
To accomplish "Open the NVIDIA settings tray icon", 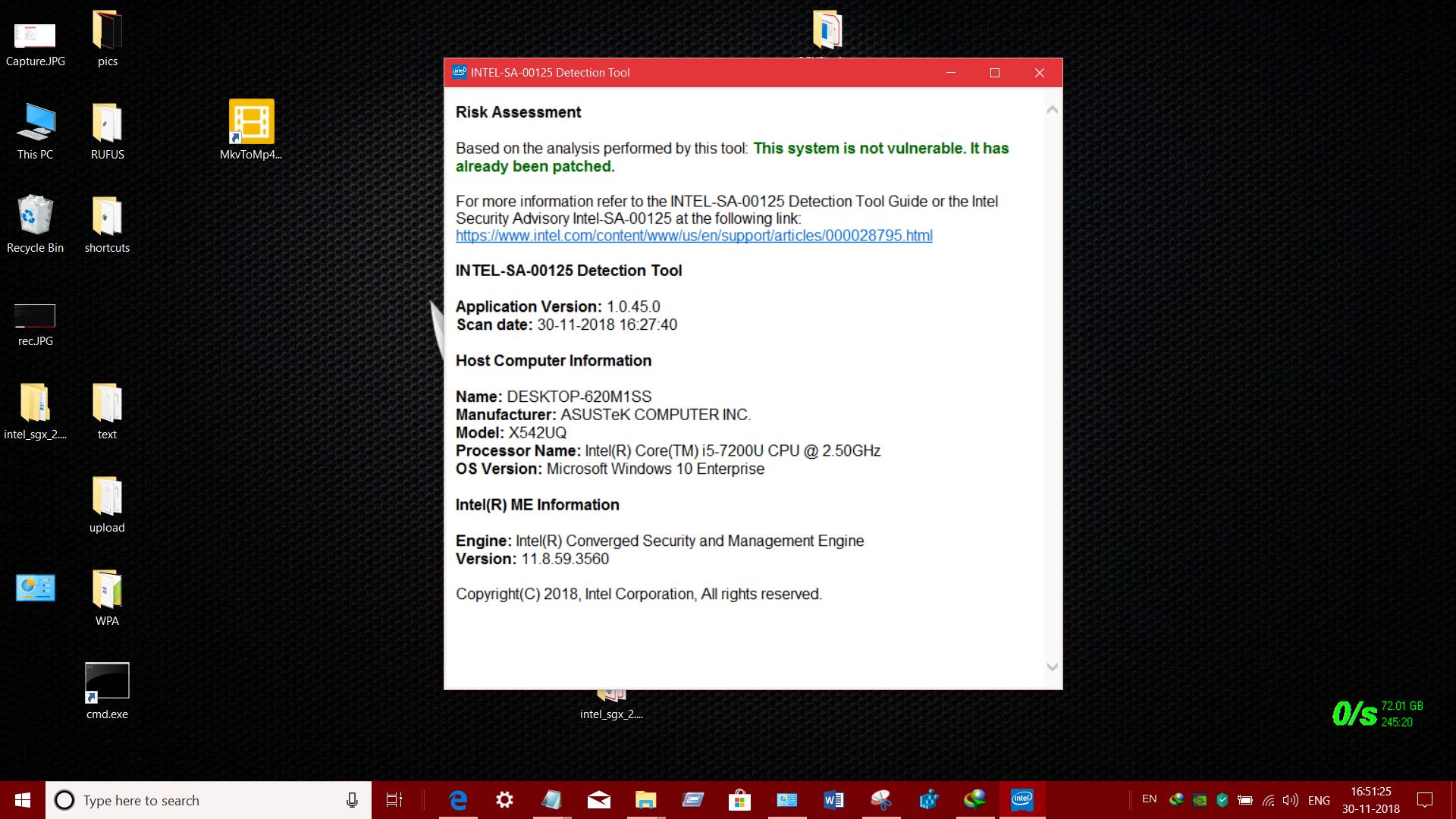I will point(1200,800).
